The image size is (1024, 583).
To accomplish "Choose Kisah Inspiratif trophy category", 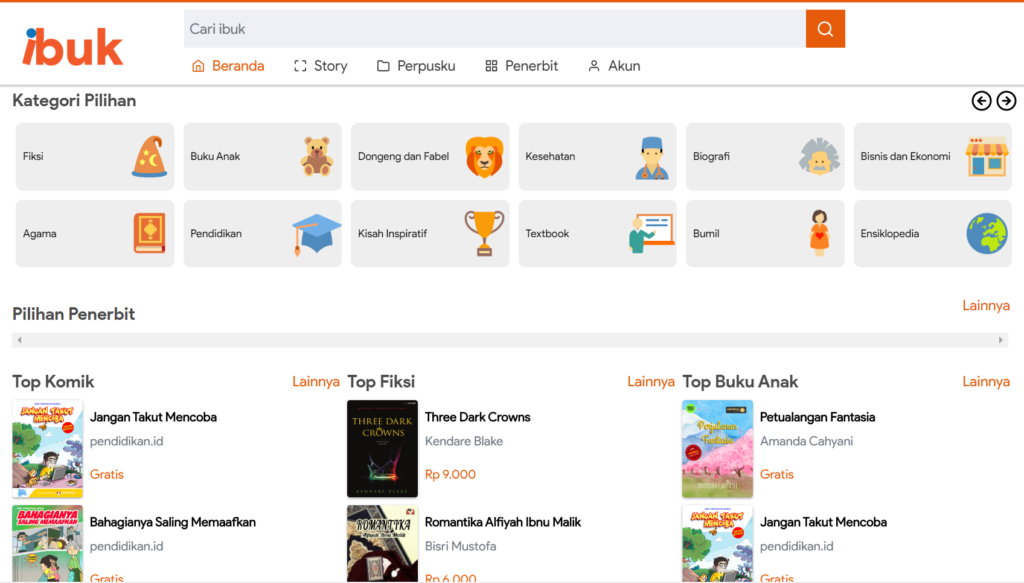I will point(429,234).
